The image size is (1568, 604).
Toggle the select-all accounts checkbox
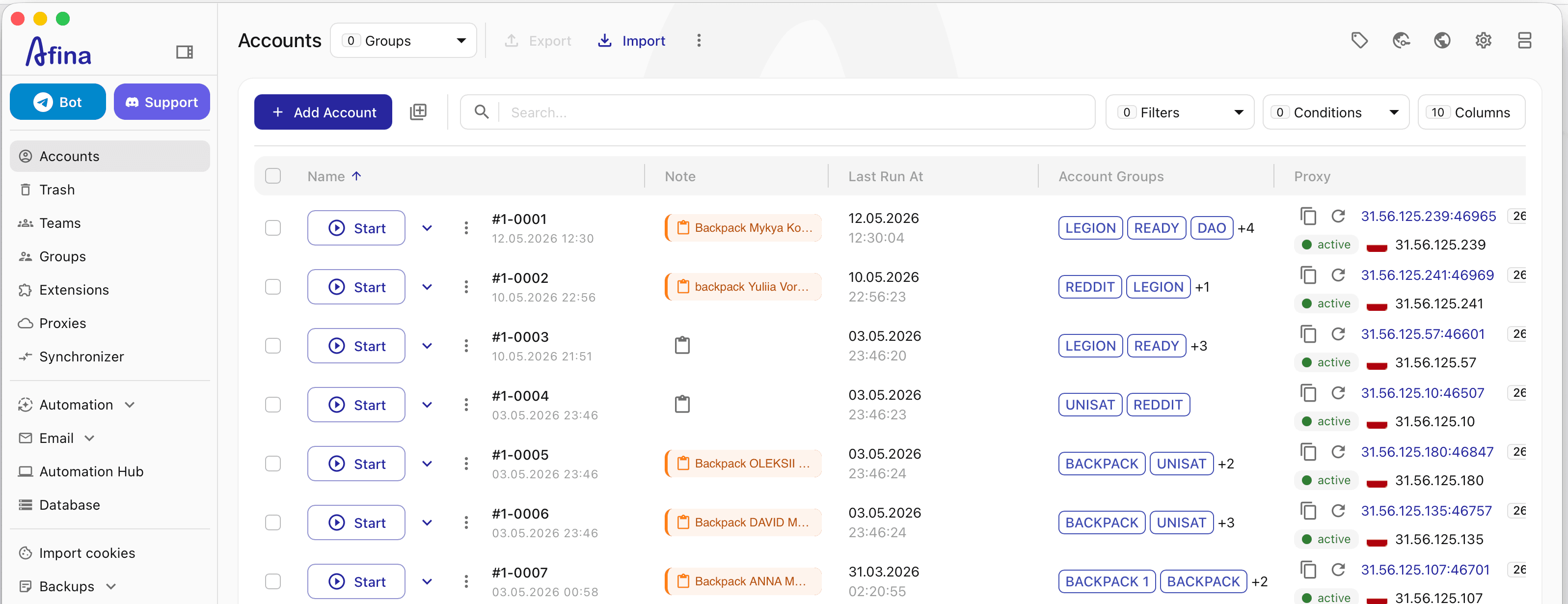[x=272, y=176]
